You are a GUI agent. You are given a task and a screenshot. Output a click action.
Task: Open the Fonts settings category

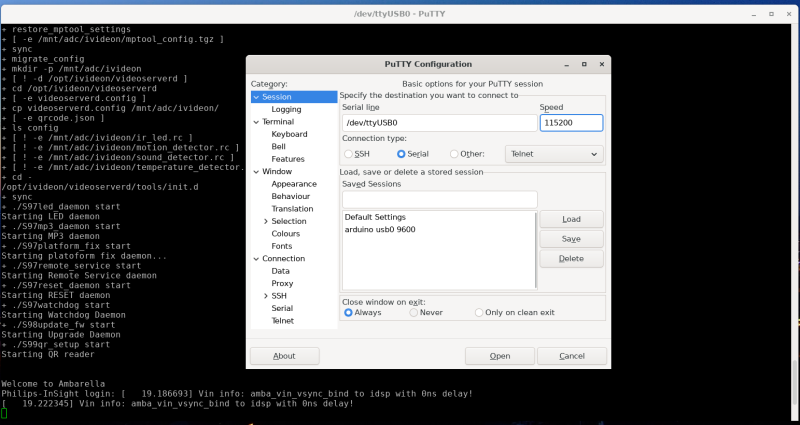[282, 246]
